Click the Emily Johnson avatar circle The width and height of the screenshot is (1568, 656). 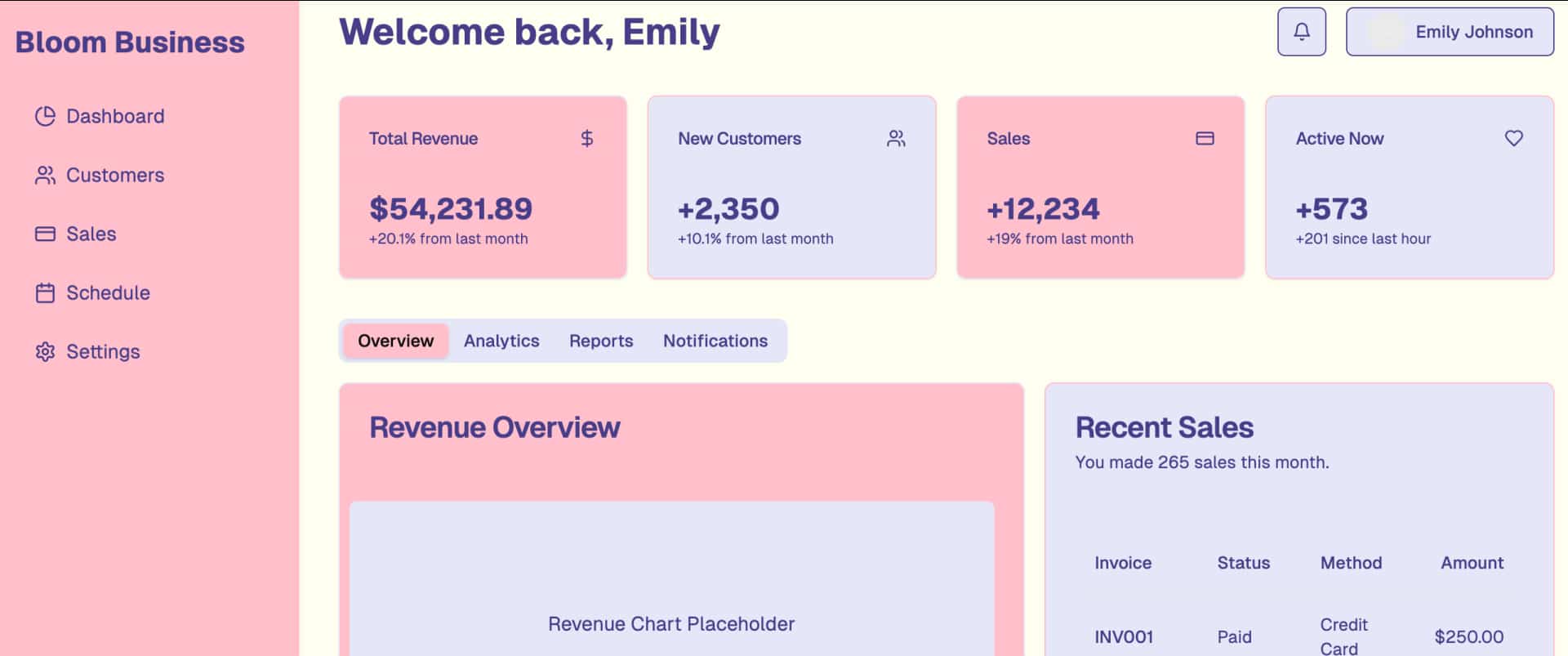click(1385, 32)
